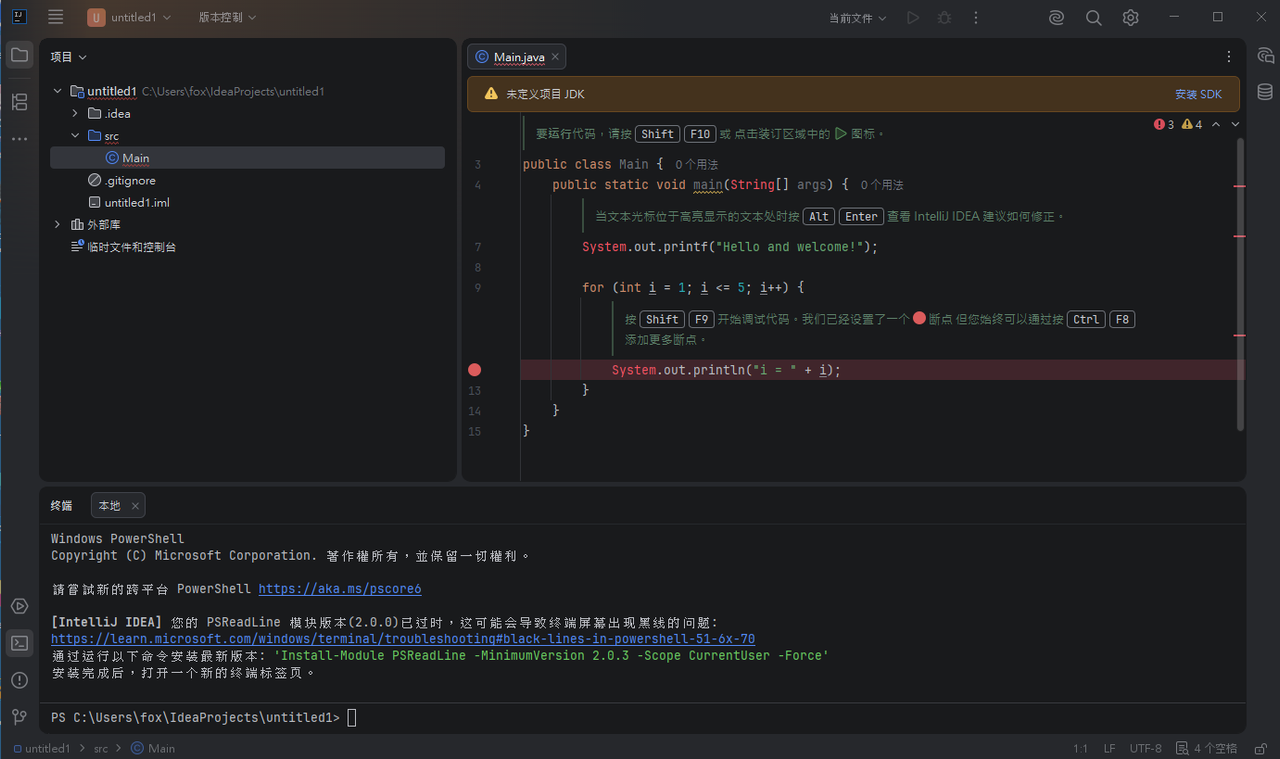Open Search Everywhere magnifier
This screenshot has width=1280, height=759.
(x=1093, y=17)
